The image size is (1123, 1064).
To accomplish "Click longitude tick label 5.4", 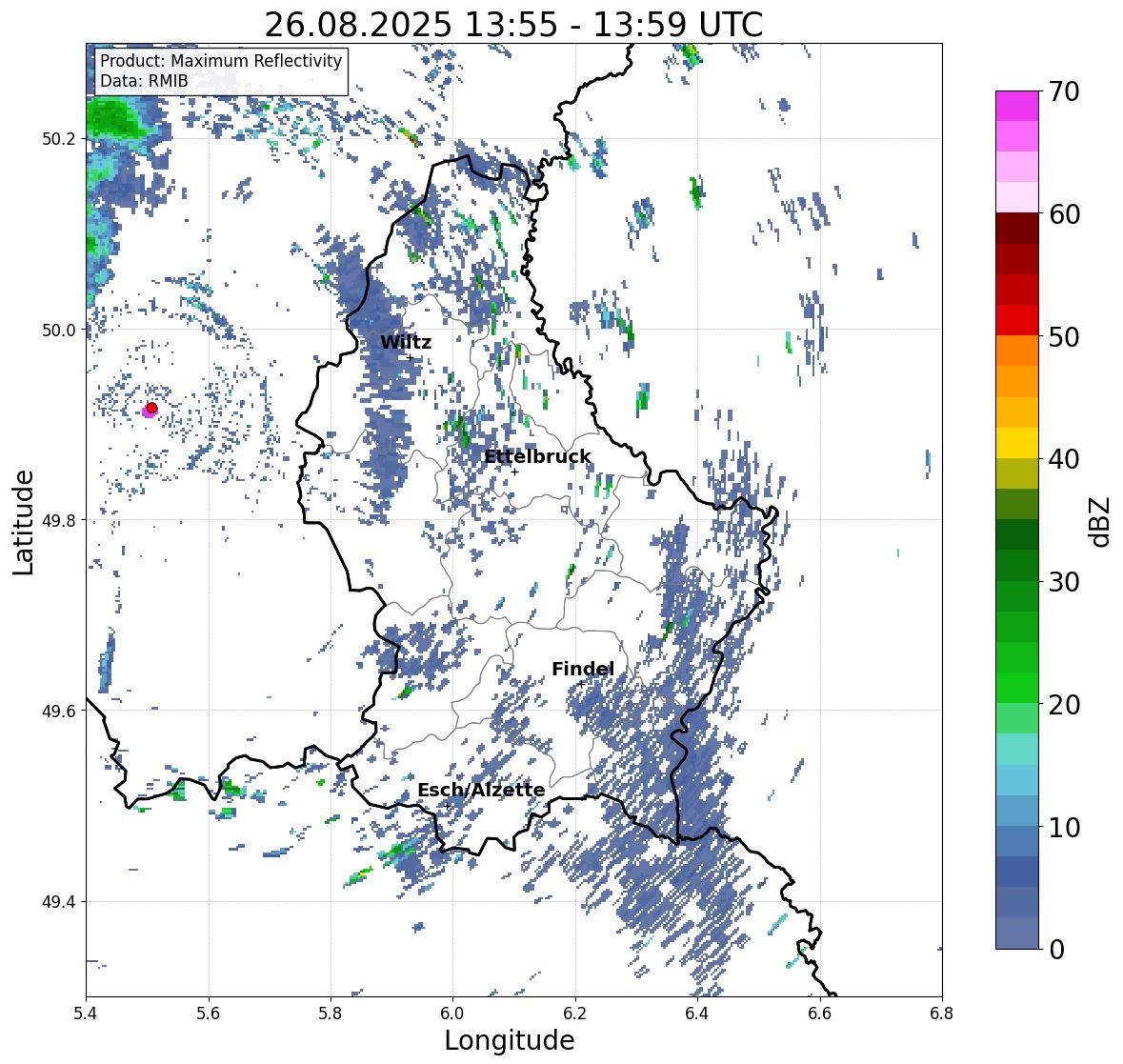I will (x=86, y=1014).
